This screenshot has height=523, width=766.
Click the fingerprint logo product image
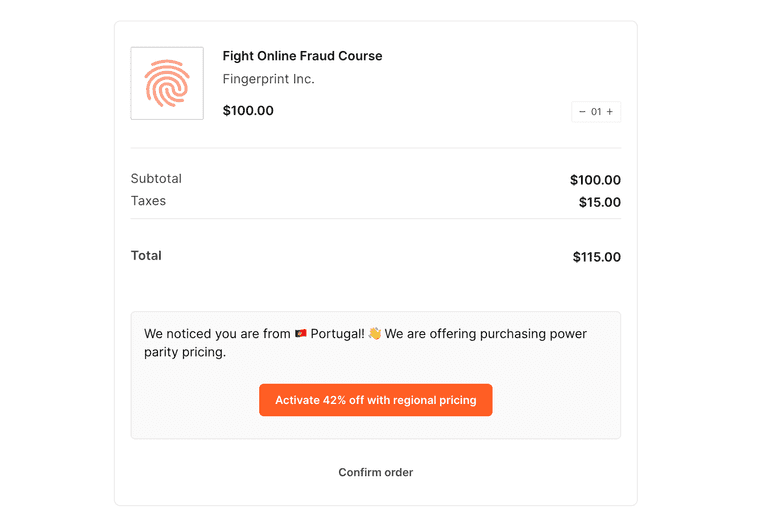[167, 84]
